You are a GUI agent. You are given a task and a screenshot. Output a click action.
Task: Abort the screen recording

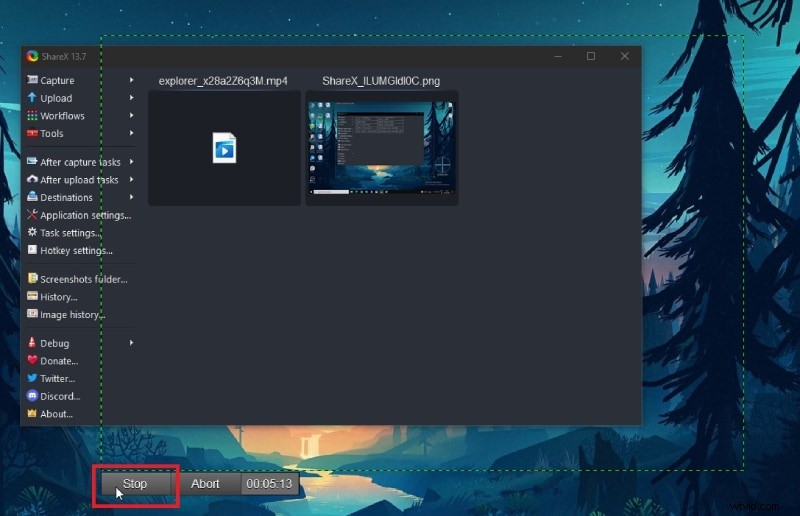(205, 483)
